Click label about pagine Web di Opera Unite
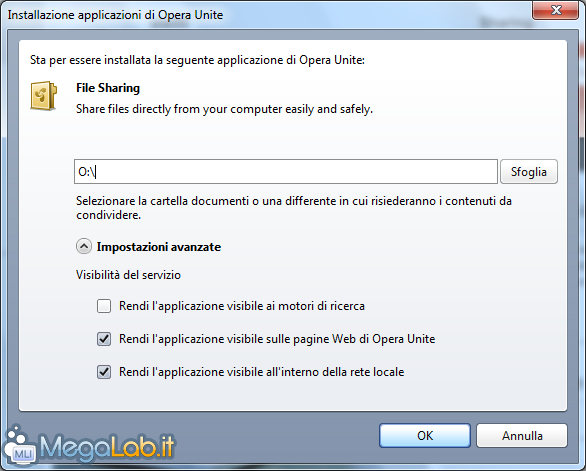The height and width of the screenshot is (471, 586). click(277, 339)
